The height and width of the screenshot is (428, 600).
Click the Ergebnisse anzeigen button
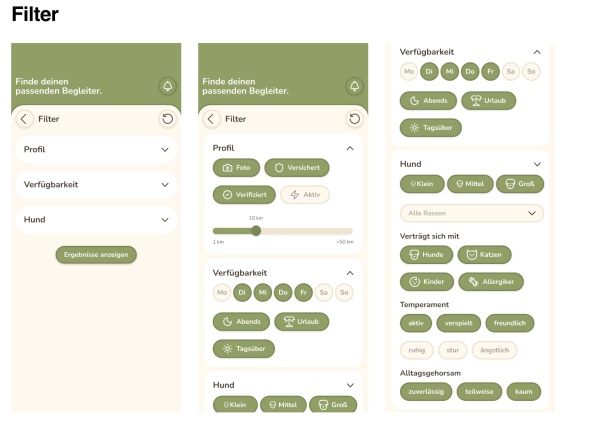pos(96,255)
